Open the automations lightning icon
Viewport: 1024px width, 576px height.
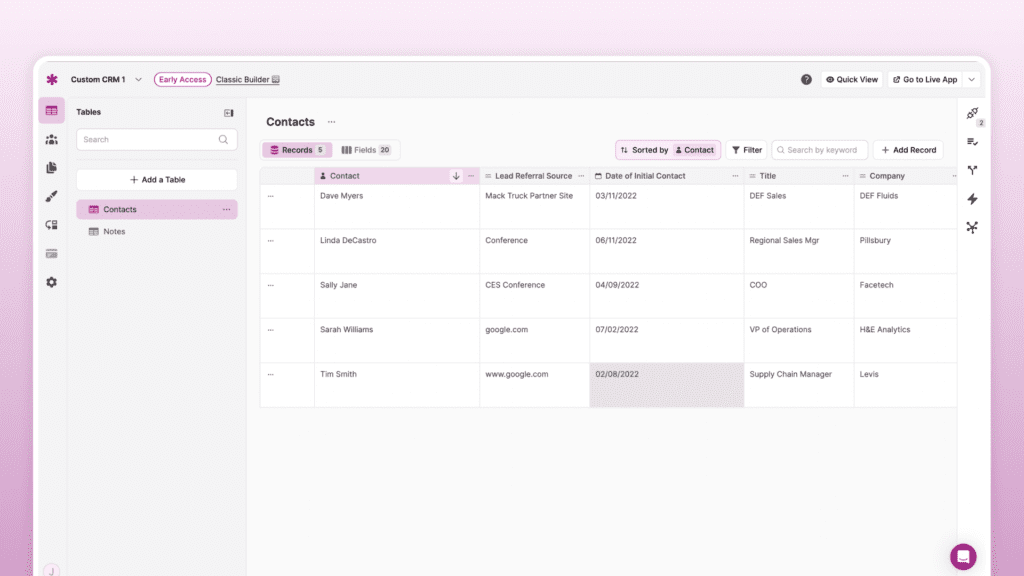click(971, 198)
